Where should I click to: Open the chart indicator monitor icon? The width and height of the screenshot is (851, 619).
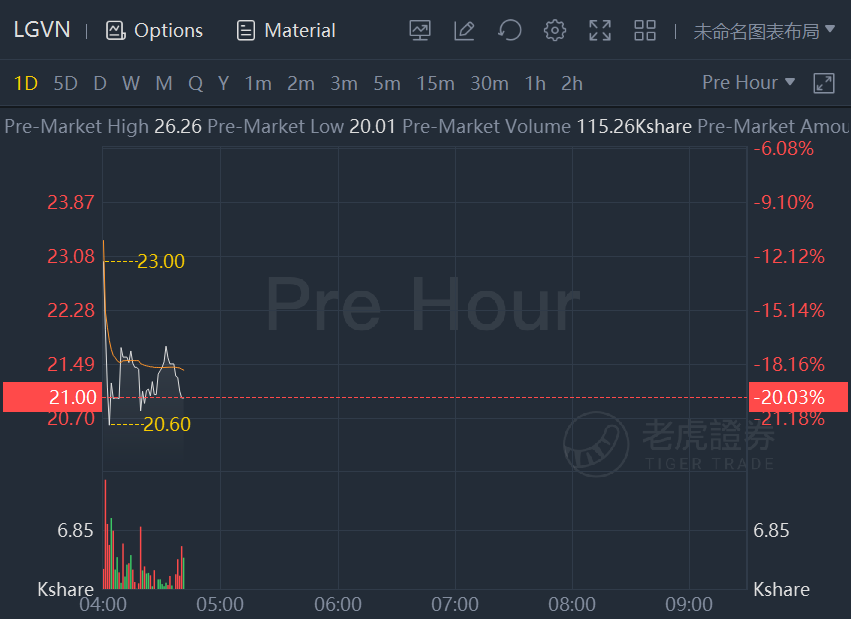tap(420, 31)
